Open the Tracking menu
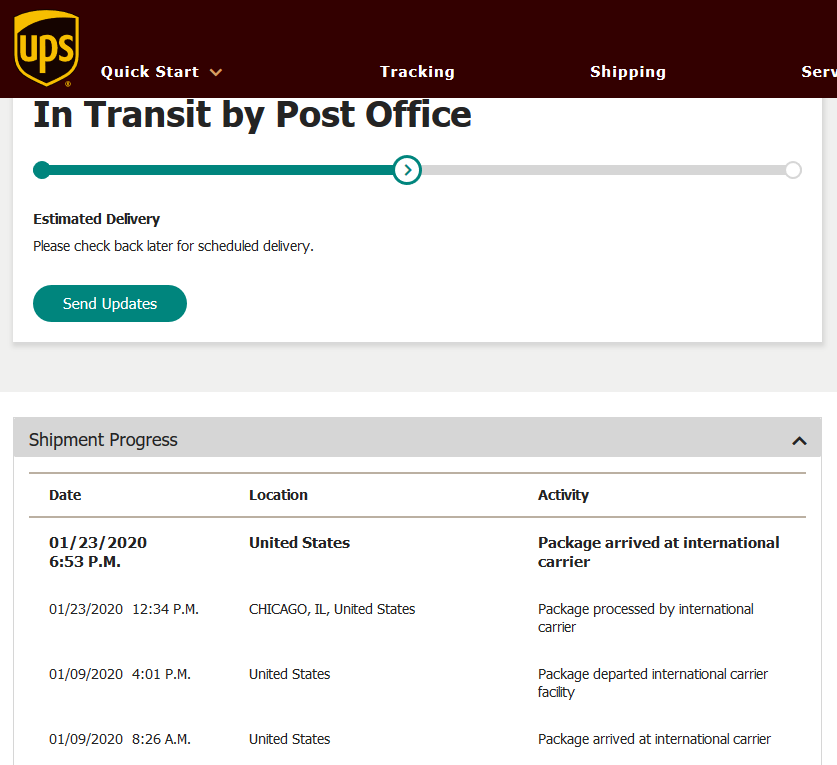 (417, 72)
